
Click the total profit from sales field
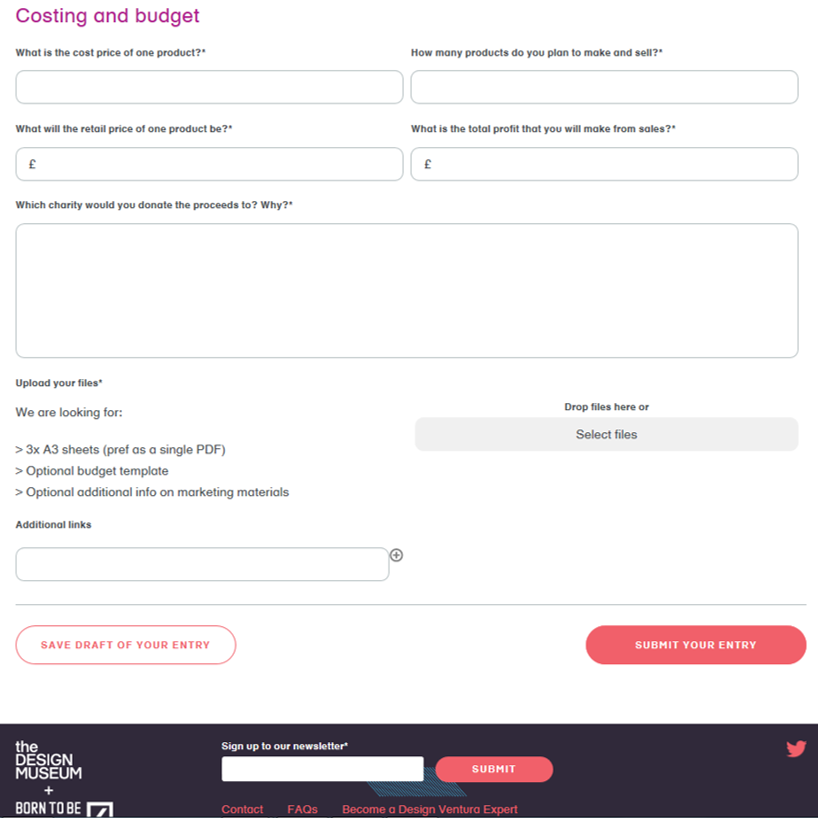pos(604,164)
